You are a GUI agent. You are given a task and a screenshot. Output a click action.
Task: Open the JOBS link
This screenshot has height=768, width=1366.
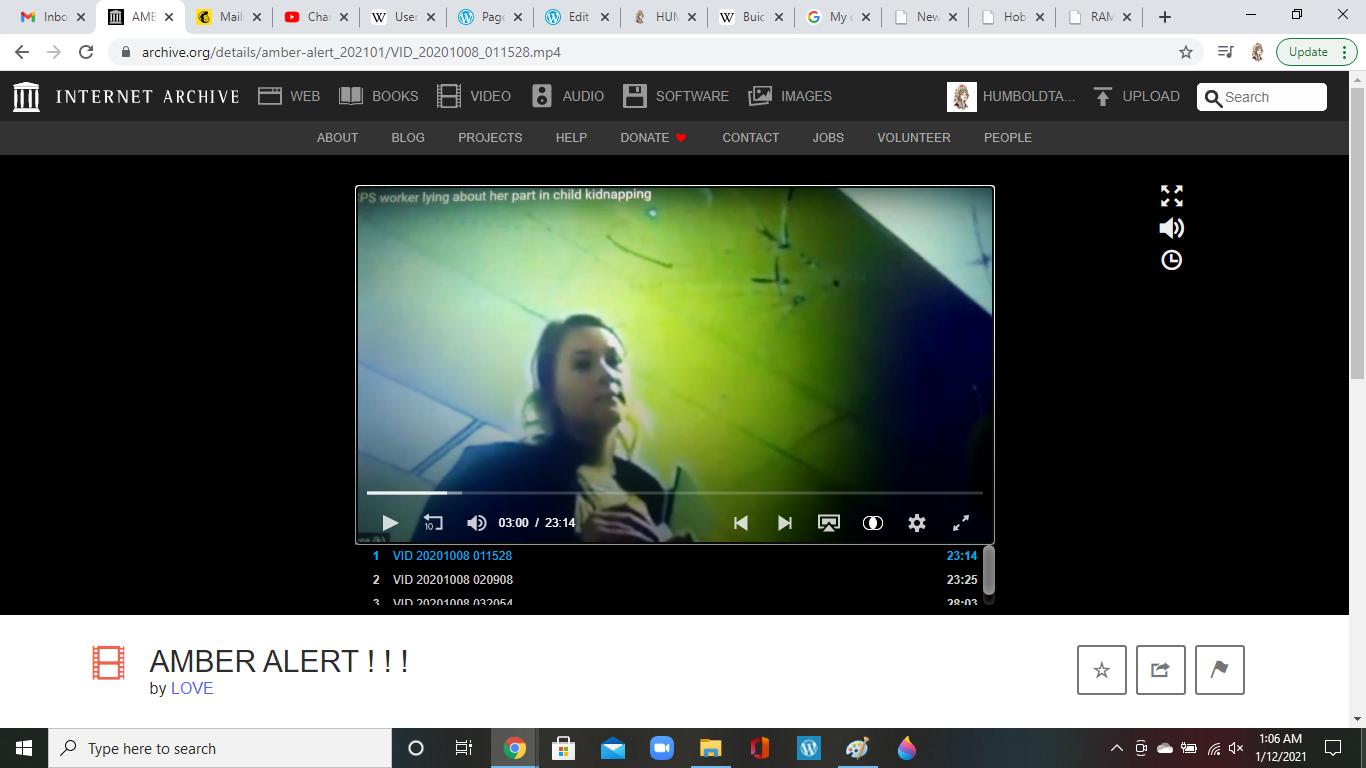point(828,138)
